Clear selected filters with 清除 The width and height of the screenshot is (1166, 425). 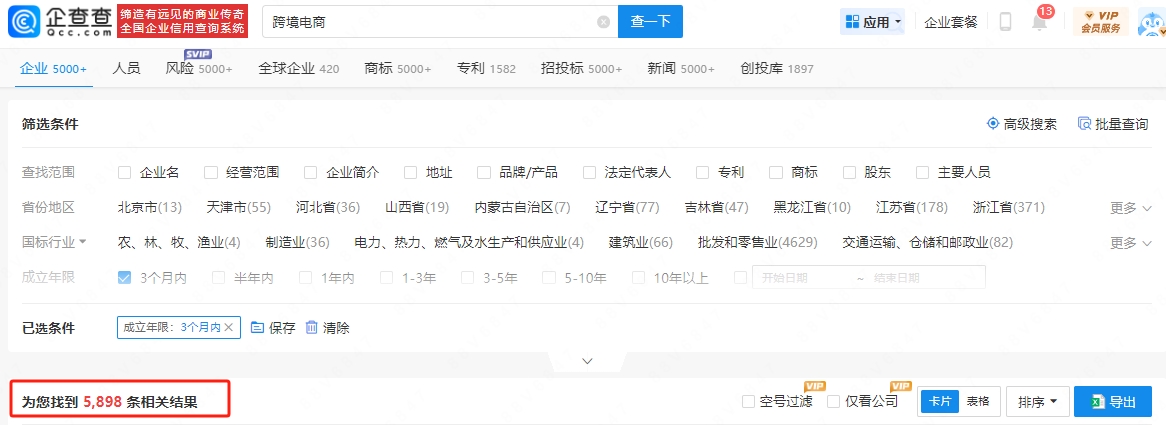pyautogui.click(x=327, y=328)
